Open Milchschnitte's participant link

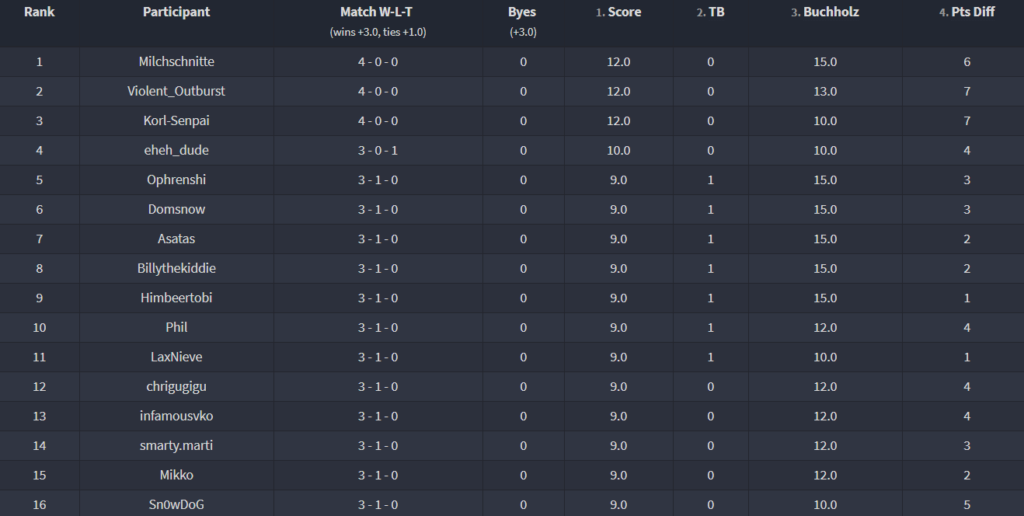[x=176, y=62]
